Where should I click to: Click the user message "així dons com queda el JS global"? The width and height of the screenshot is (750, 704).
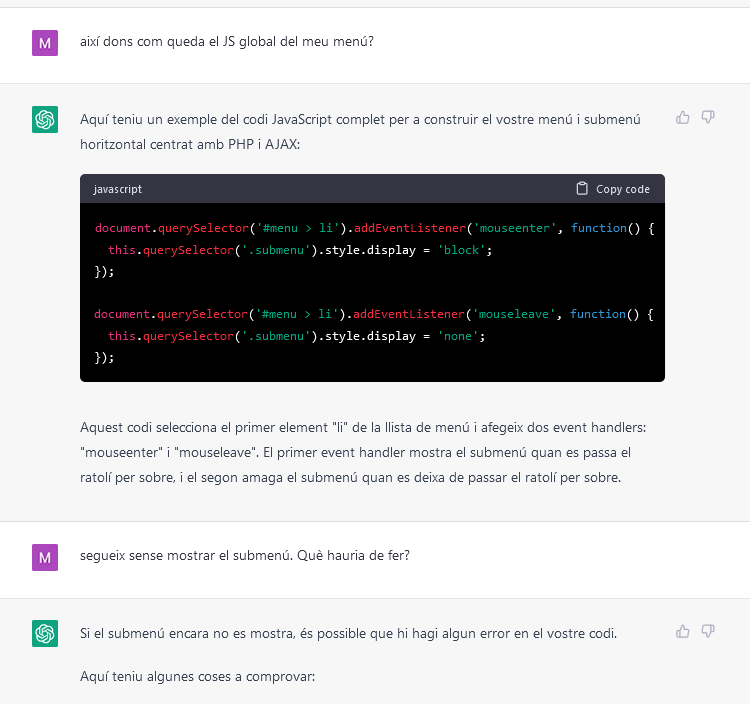(x=227, y=43)
